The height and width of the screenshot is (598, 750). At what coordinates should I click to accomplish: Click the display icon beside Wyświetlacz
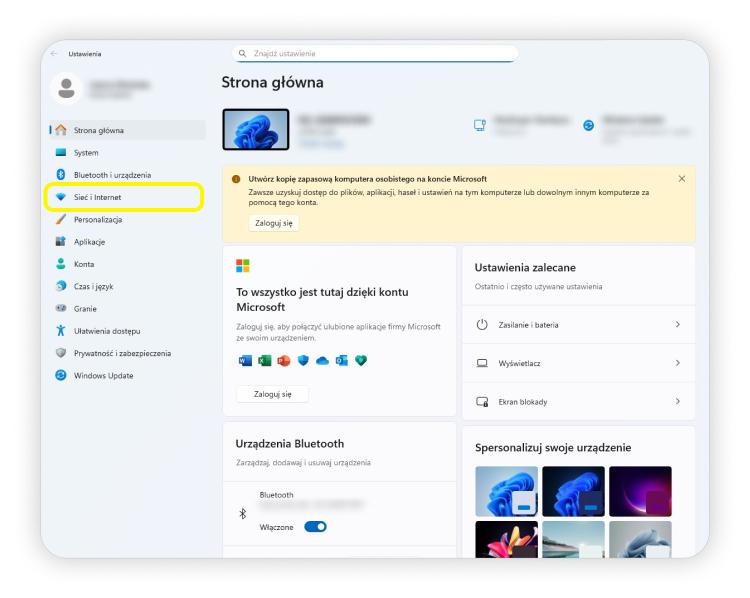(x=482, y=363)
